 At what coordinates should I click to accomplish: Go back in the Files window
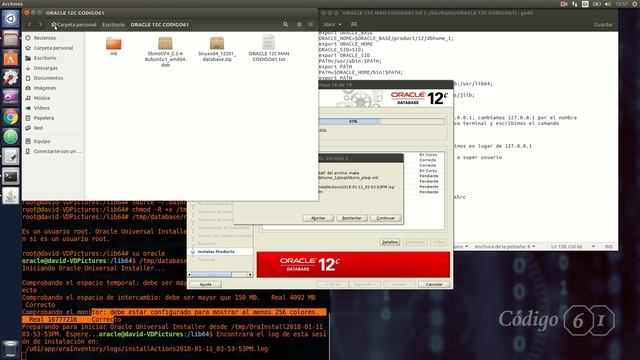tap(30, 24)
